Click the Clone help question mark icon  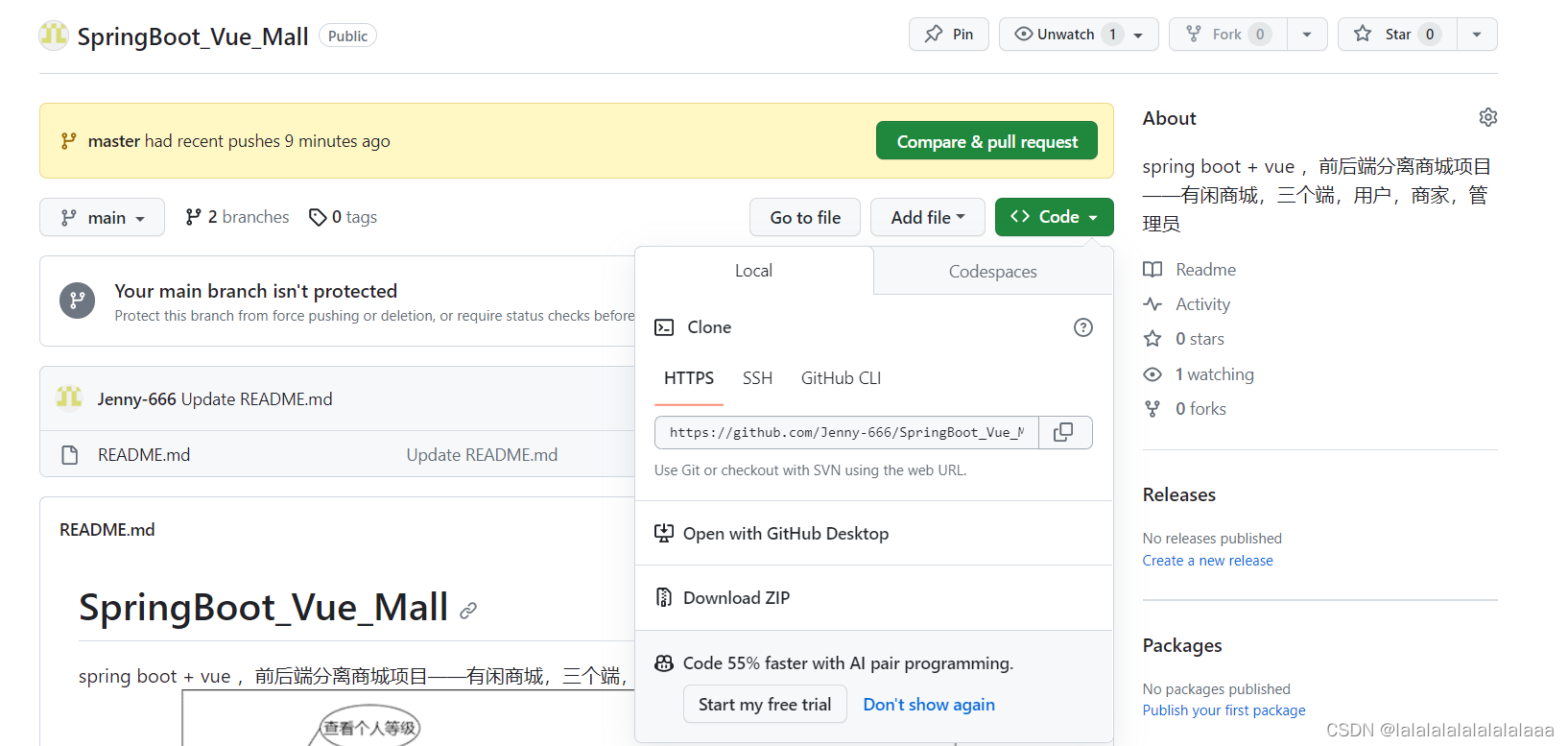(x=1083, y=327)
